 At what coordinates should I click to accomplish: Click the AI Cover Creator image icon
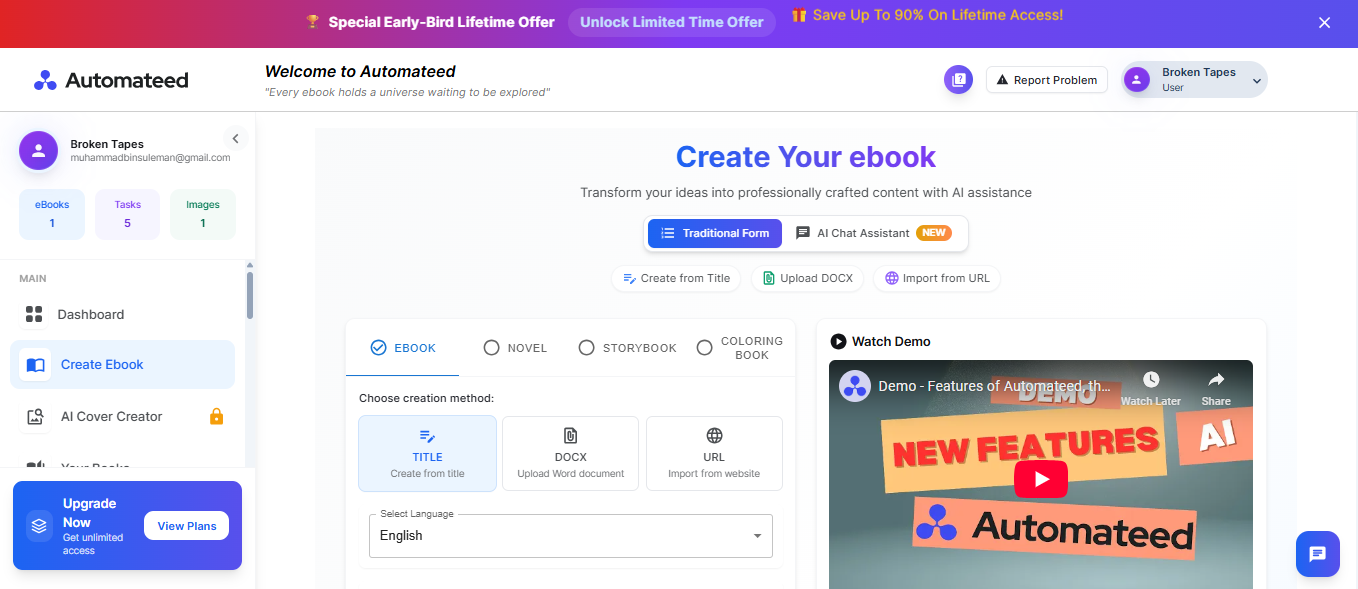point(35,417)
